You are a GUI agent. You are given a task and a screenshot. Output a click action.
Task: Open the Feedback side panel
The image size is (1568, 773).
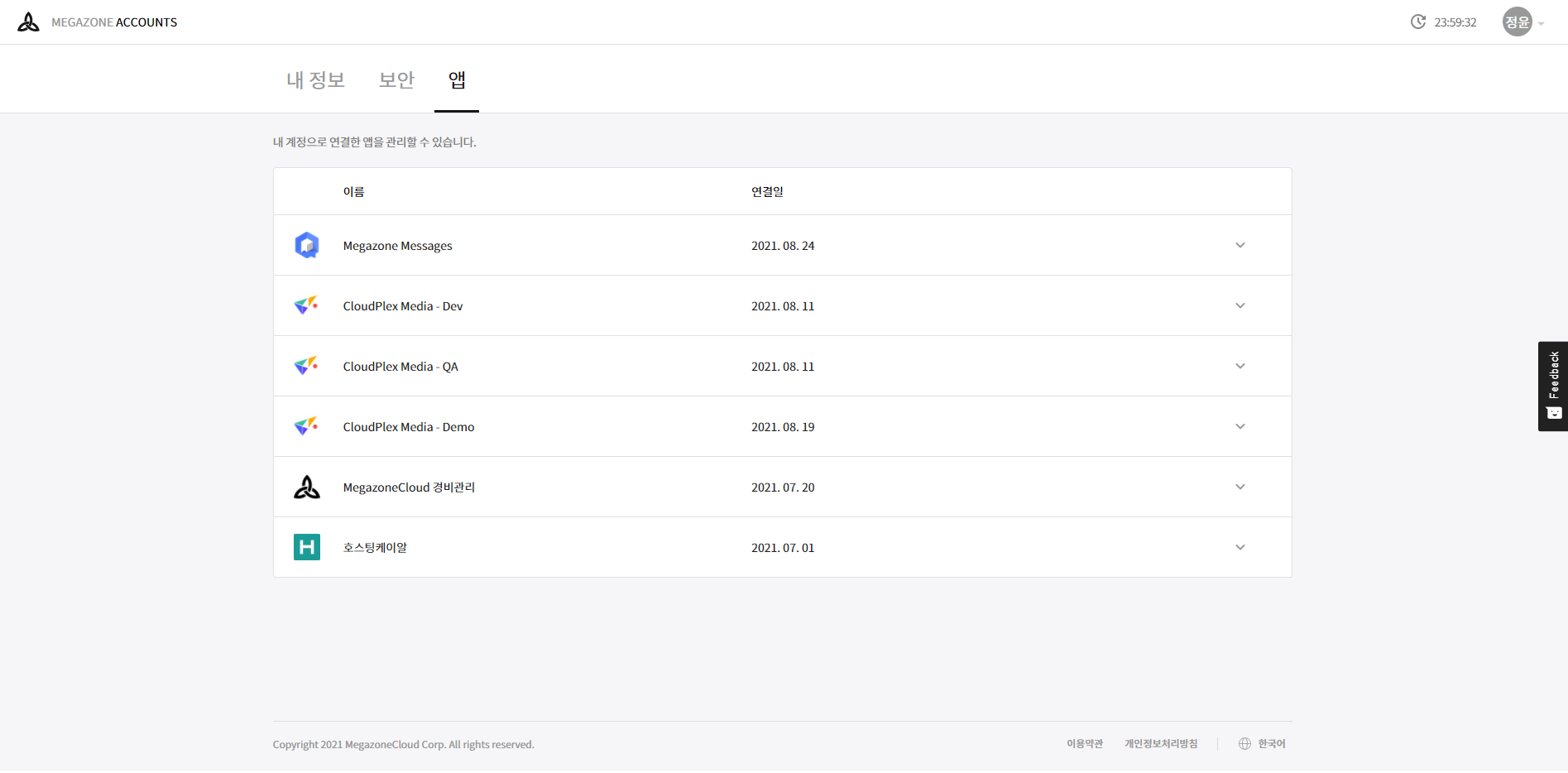point(1553,386)
